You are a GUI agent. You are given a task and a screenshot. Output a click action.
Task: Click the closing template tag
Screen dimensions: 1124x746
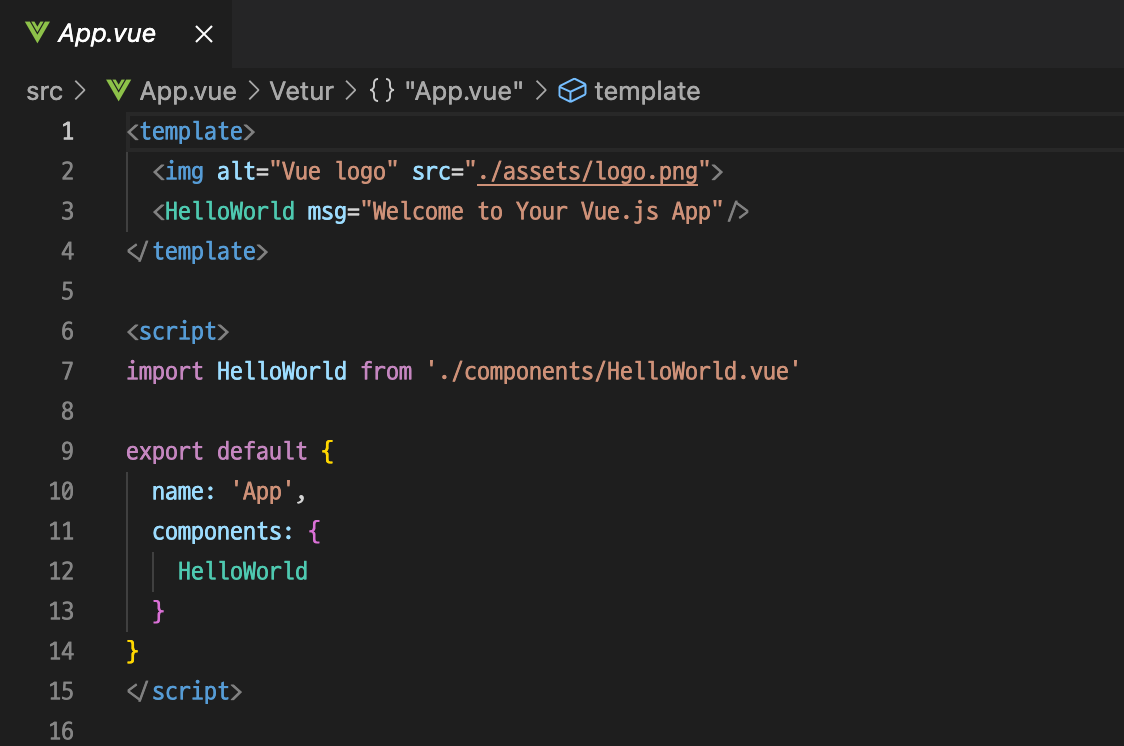pyautogui.click(x=197, y=252)
